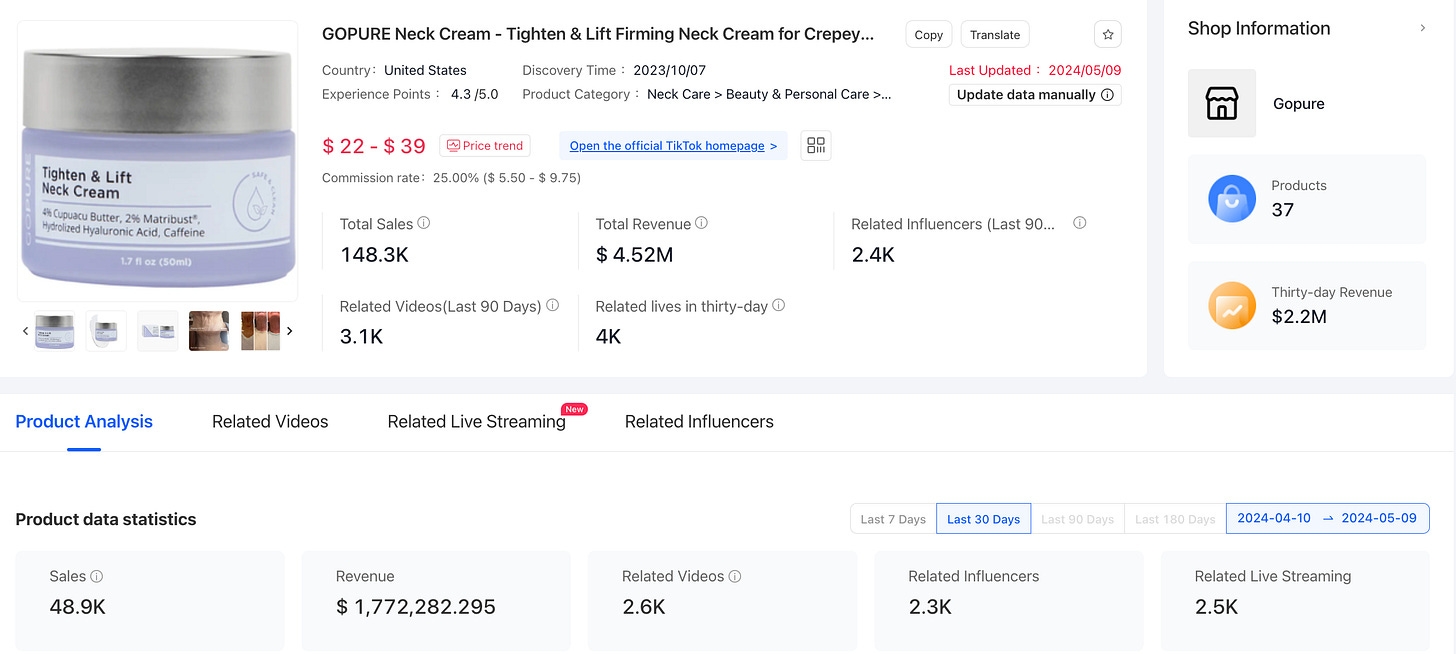This screenshot has width=1456, height=654.
Task: Click the Gopure shop storefront icon
Action: click(x=1222, y=103)
